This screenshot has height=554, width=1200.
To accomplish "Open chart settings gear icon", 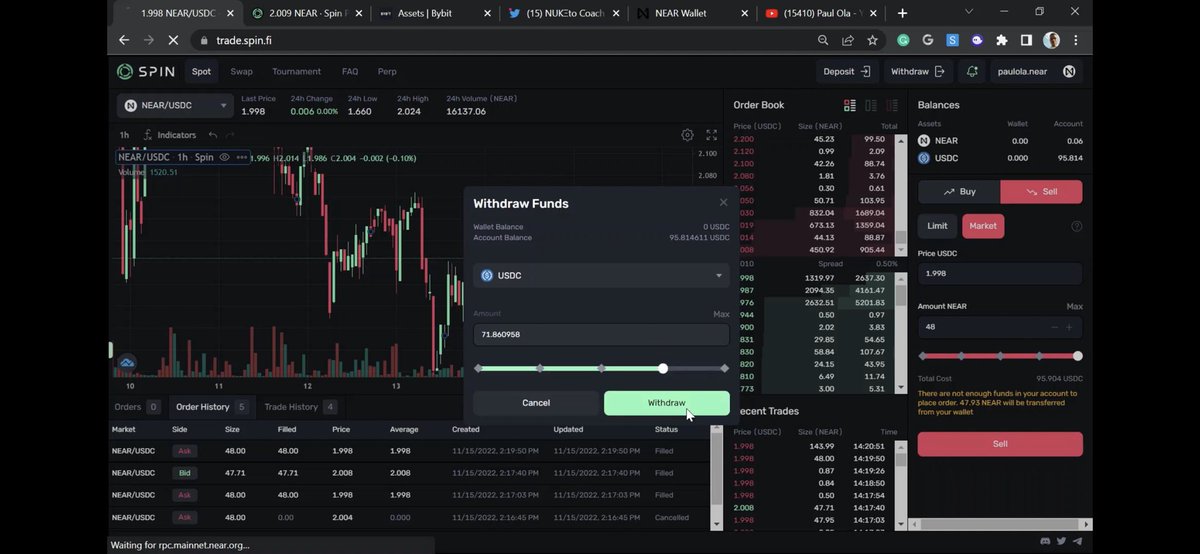I will click(688, 135).
